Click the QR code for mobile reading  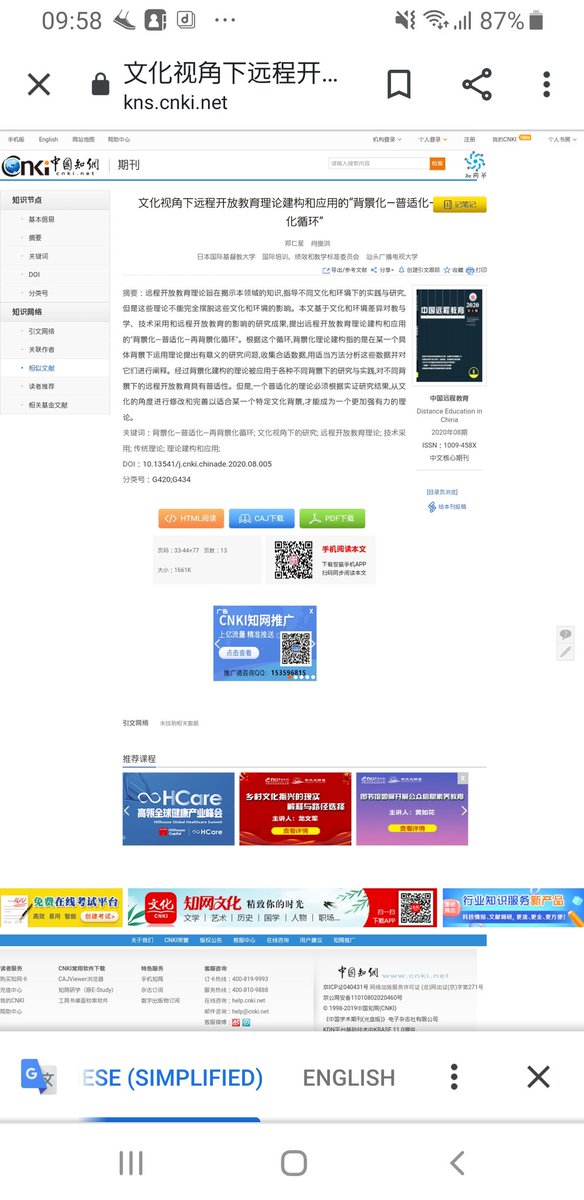pos(294,561)
